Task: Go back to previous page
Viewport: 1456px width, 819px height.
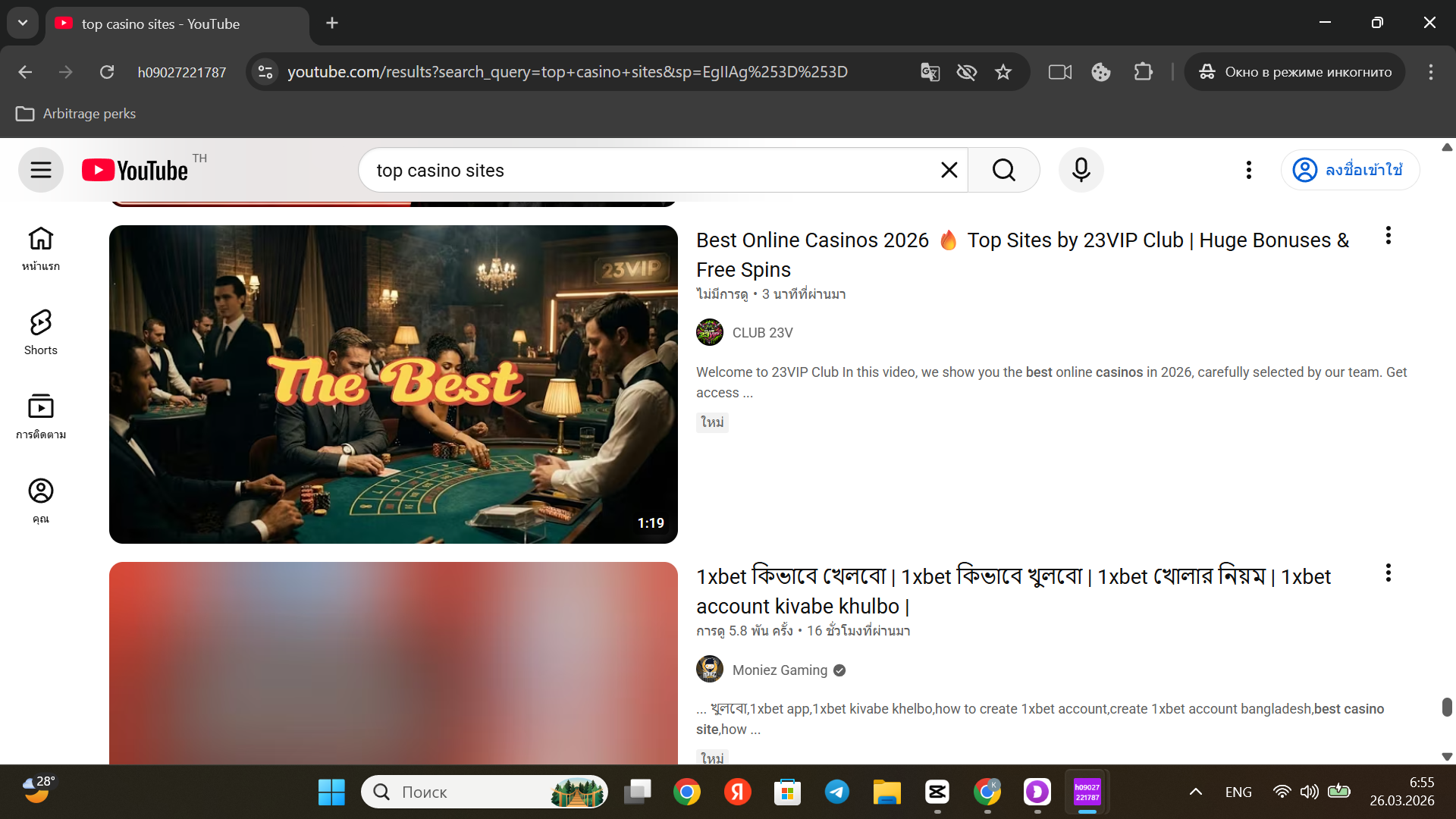Action: 25,72
